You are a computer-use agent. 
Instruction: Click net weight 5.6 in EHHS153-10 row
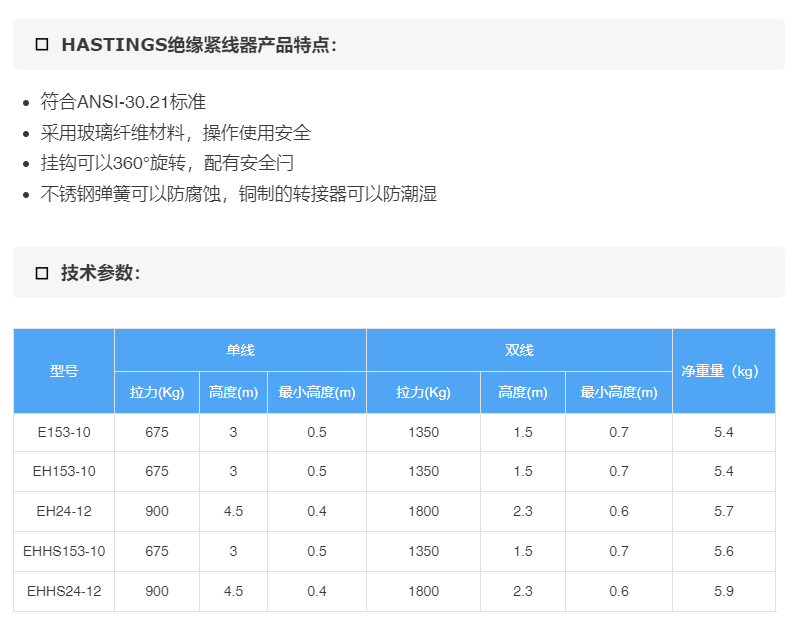(723, 551)
